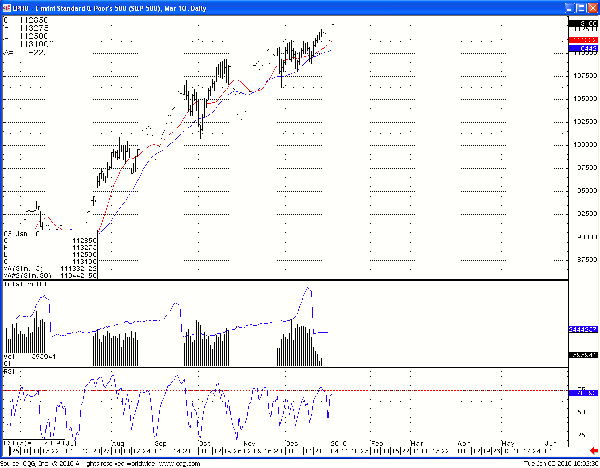This screenshot has height=468, width=600.
Task: Click the black volume value tag on right axis
Action: (582, 355)
